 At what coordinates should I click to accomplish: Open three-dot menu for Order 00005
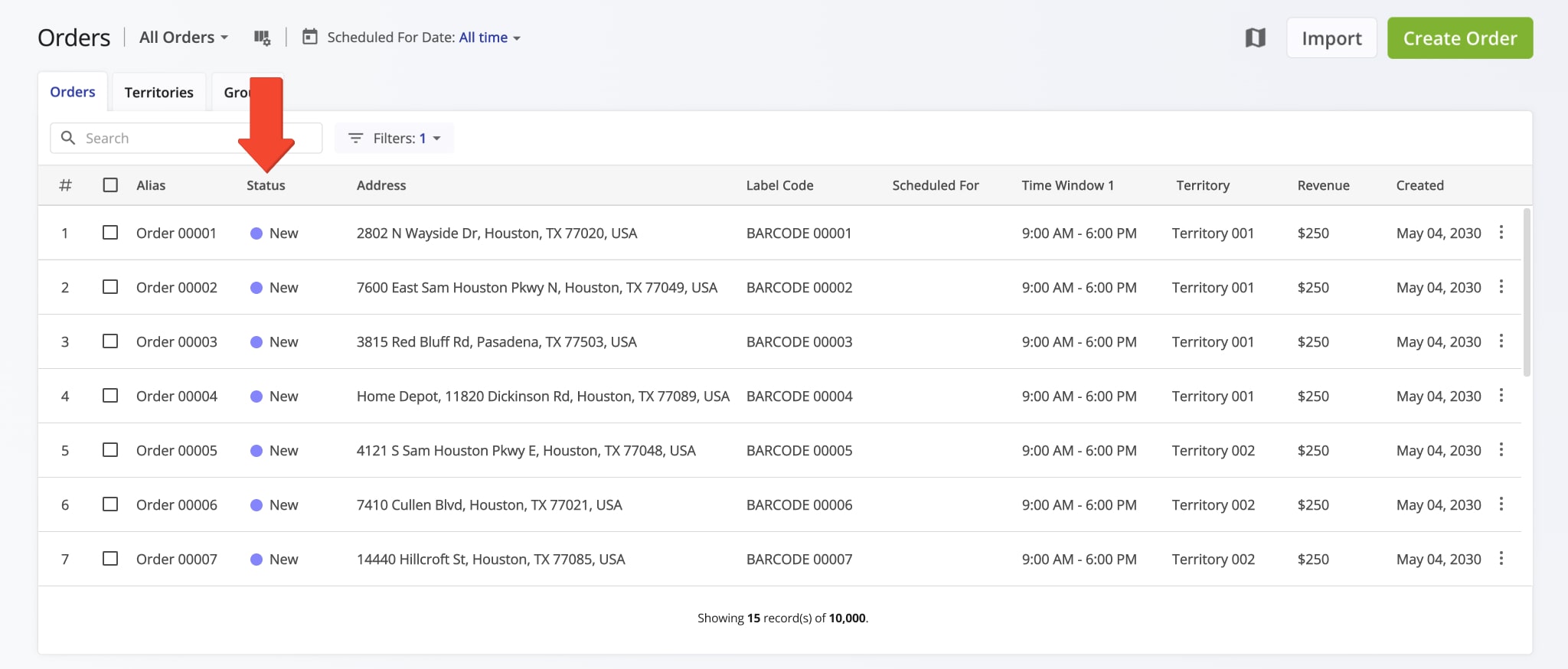1501,449
